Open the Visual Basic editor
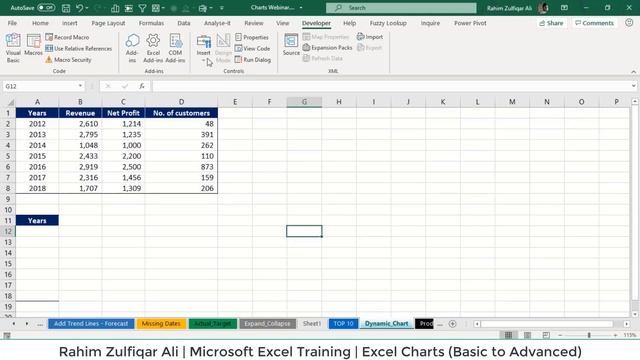Viewport: 640px width, 360px height. (13, 48)
